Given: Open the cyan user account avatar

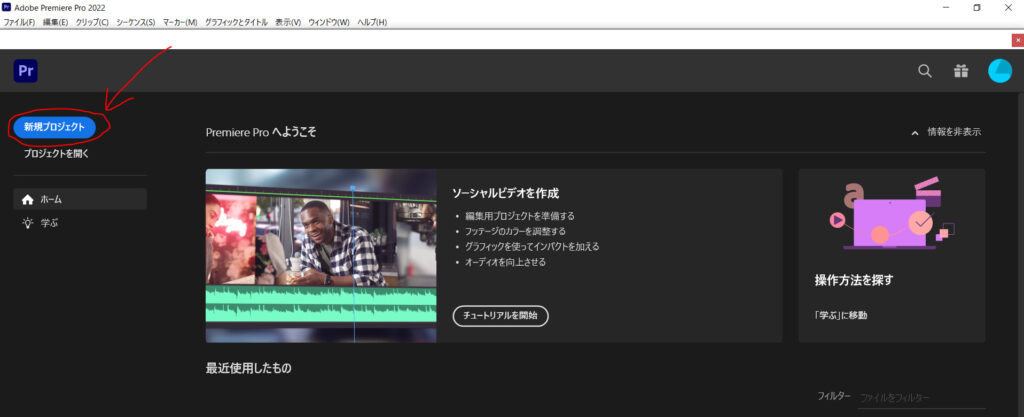Looking at the screenshot, I should pyautogui.click(x=1000, y=70).
